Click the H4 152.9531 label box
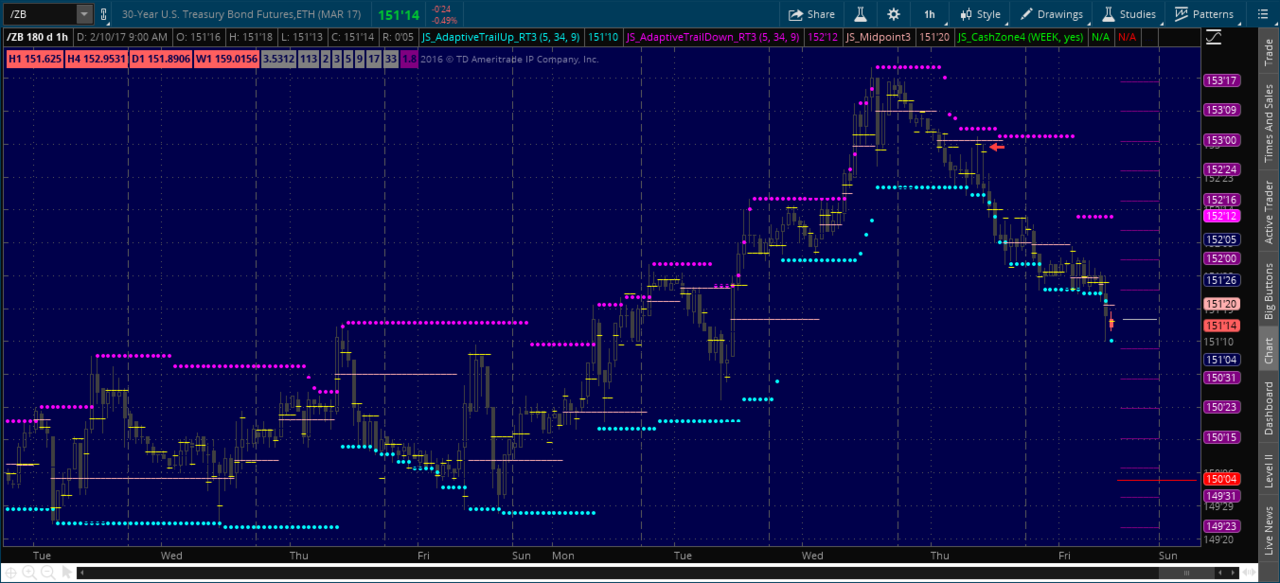Viewport: 1280px width, 583px height. point(96,59)
